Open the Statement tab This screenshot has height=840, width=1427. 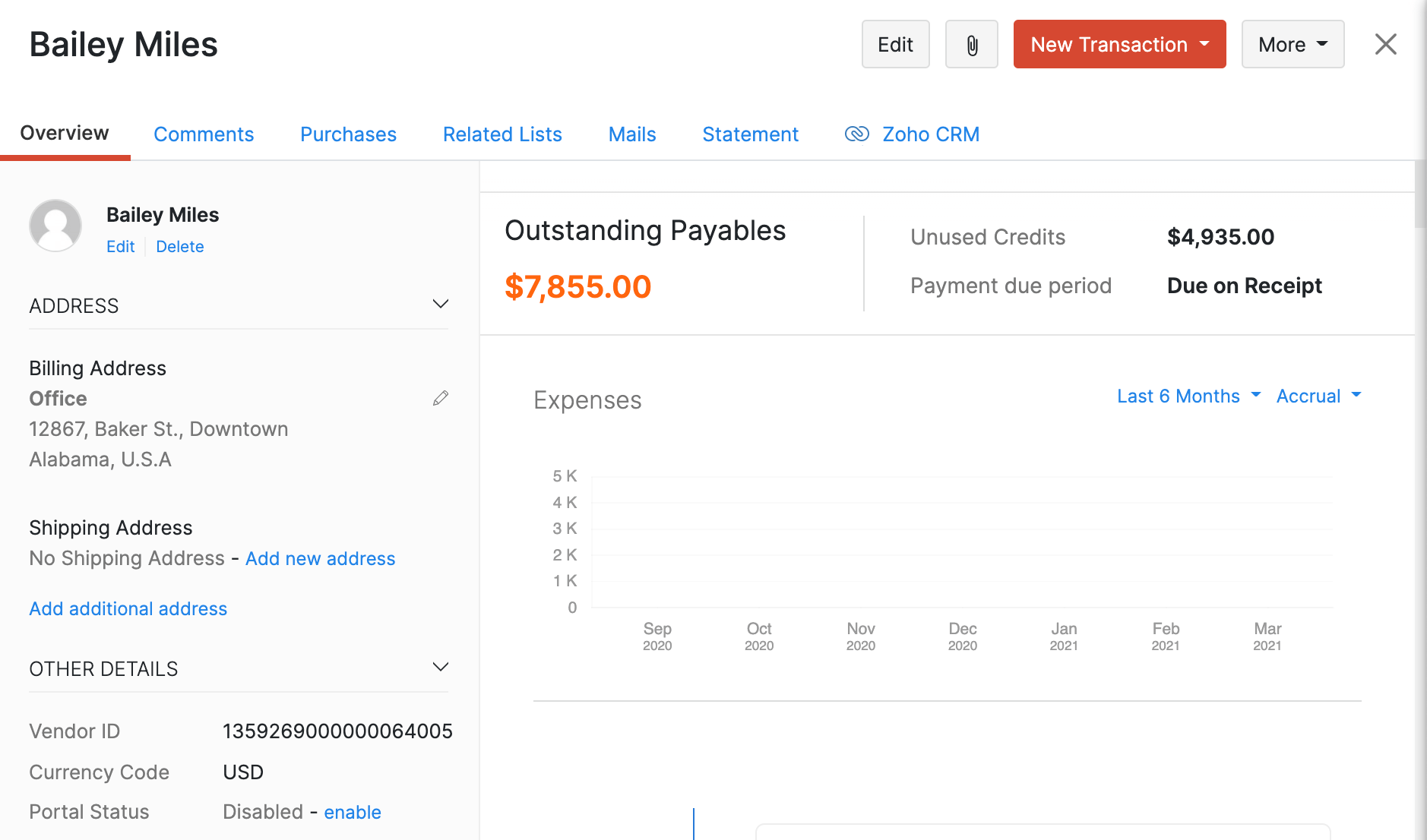(x=750, y=134)
